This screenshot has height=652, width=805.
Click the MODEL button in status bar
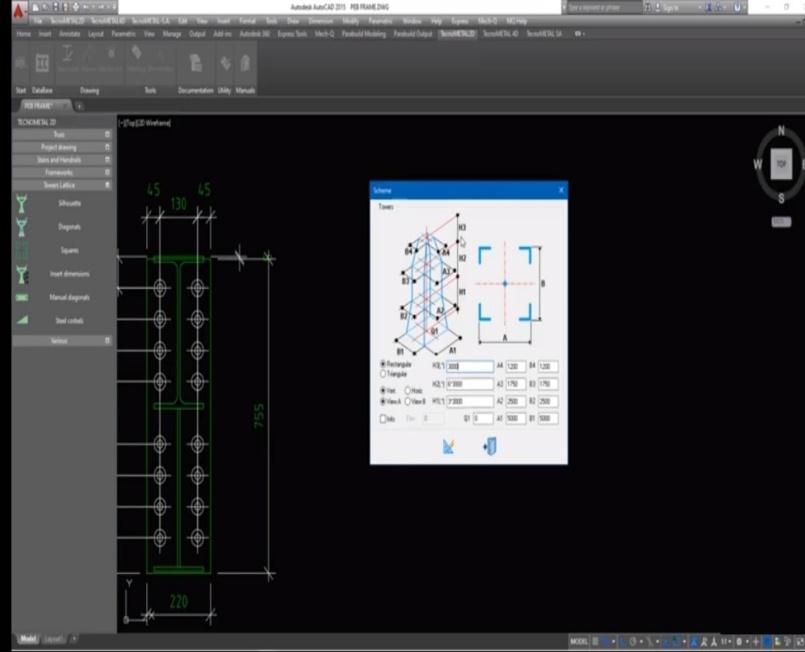pos(579,641)
